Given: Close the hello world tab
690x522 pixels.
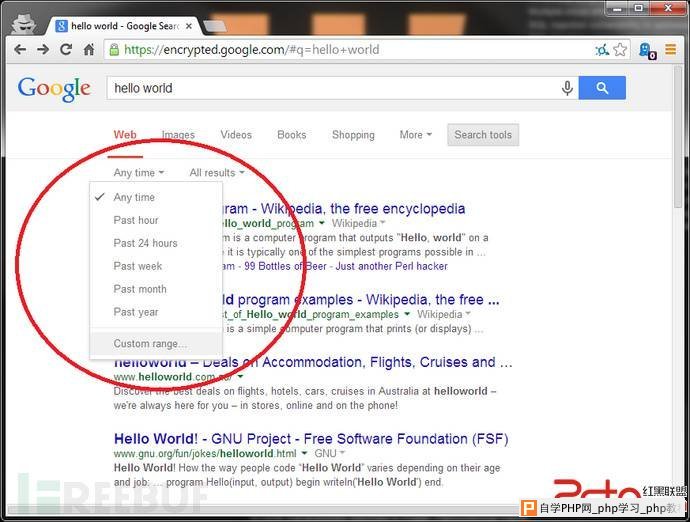Looking at the screenshot, I should coord(189,26).
